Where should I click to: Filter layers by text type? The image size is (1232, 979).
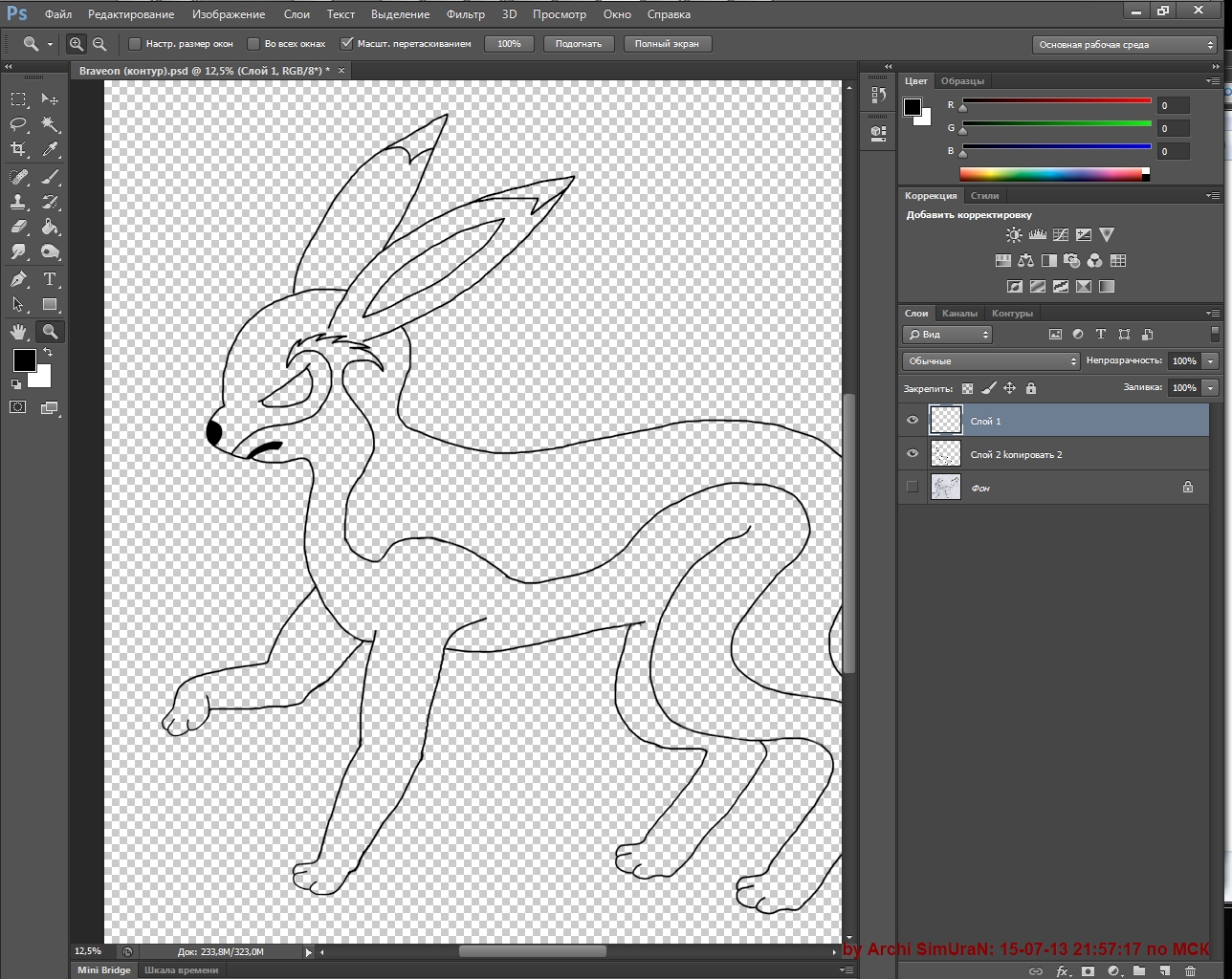pyautogui.click(x=1101, y=335)
